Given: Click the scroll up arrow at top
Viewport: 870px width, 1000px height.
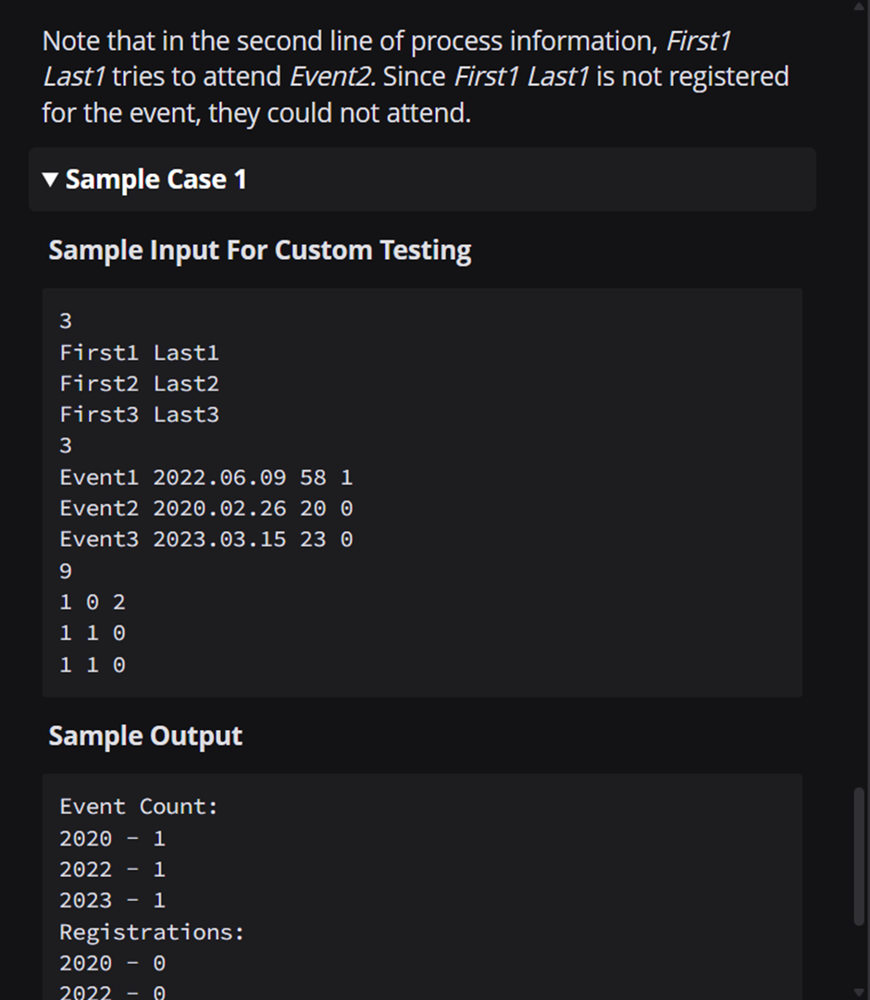Looking at the screenshot, I should click(859, 5).
